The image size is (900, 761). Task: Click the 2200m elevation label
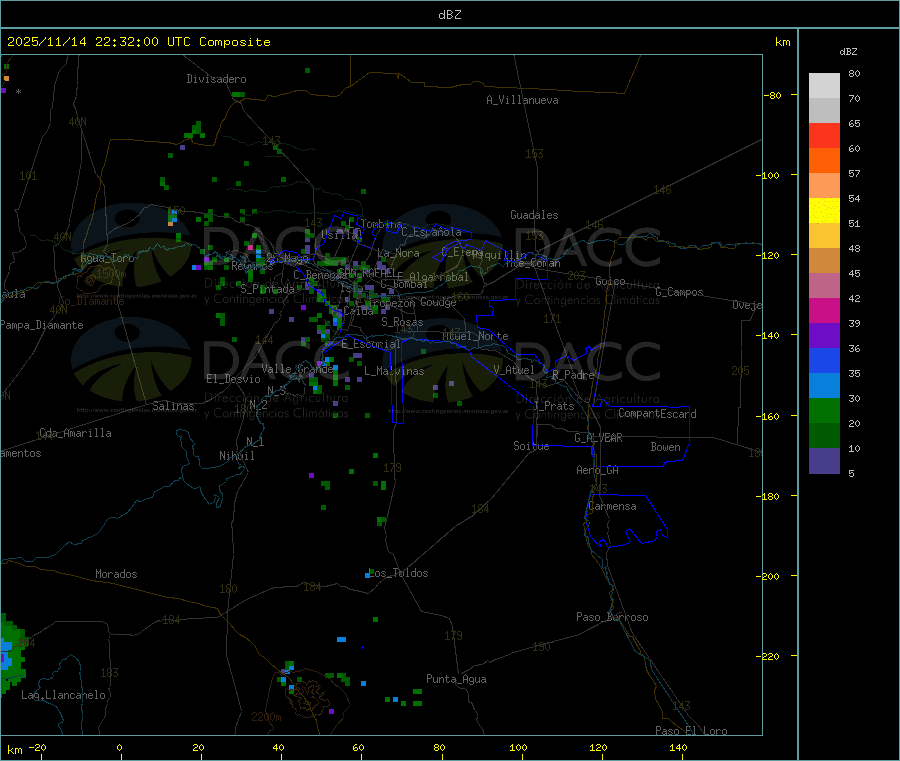pyautogui.click(x=266, y=717)
